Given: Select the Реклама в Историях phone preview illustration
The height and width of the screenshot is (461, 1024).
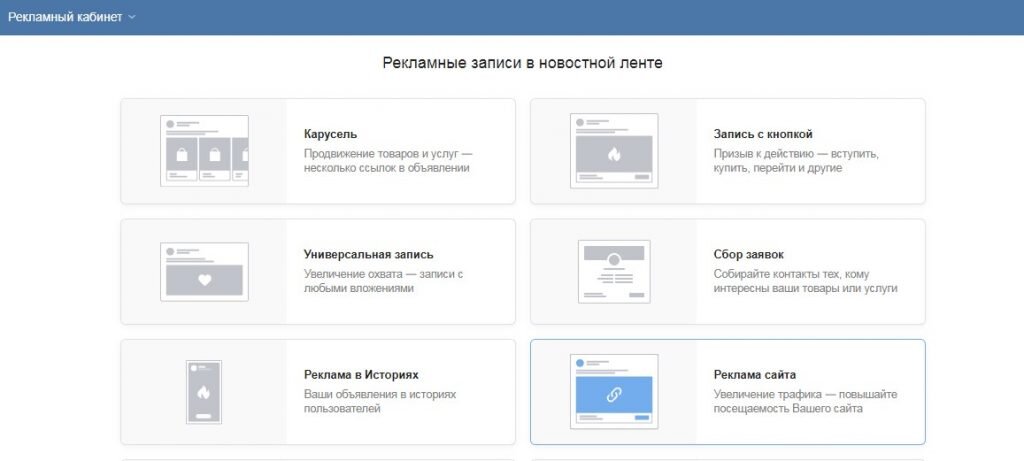Looking at the screenshot, I should (204, 392).
